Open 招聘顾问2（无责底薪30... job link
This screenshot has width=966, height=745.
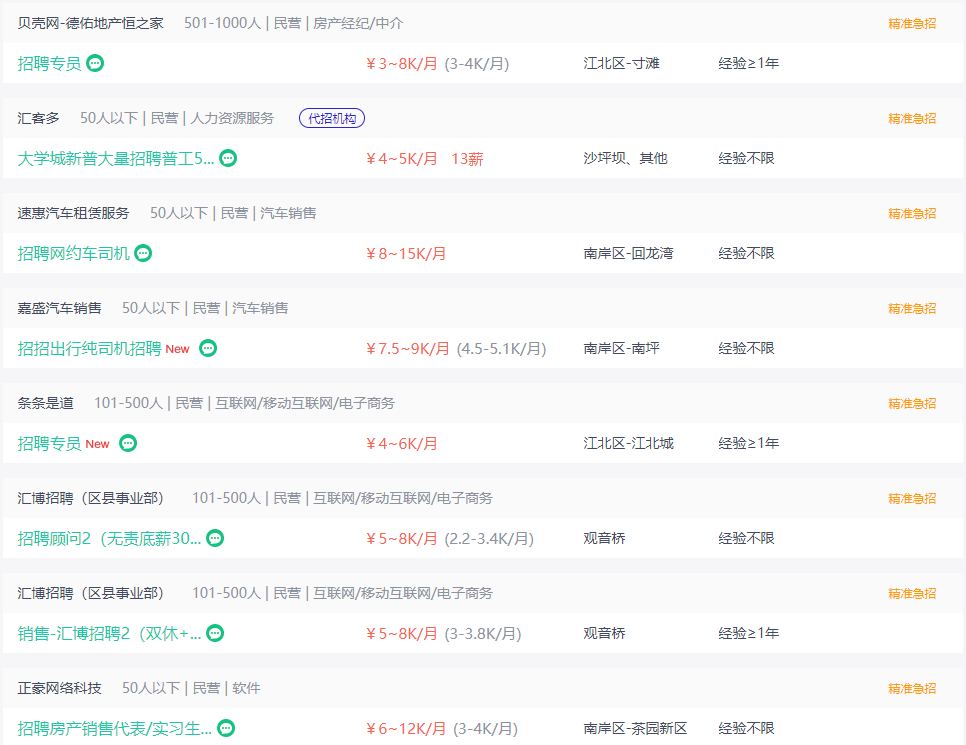click(x=109, y=538)
